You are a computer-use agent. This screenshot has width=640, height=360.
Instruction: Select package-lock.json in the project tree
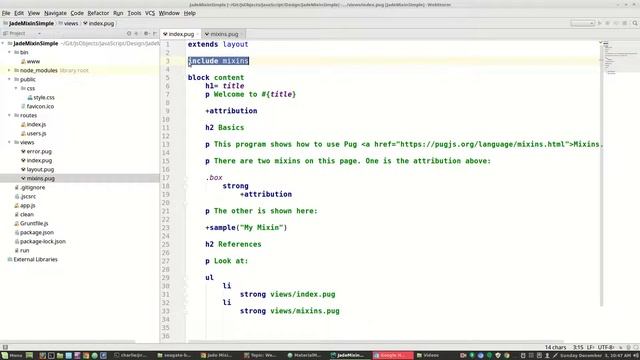pos(40,241)
